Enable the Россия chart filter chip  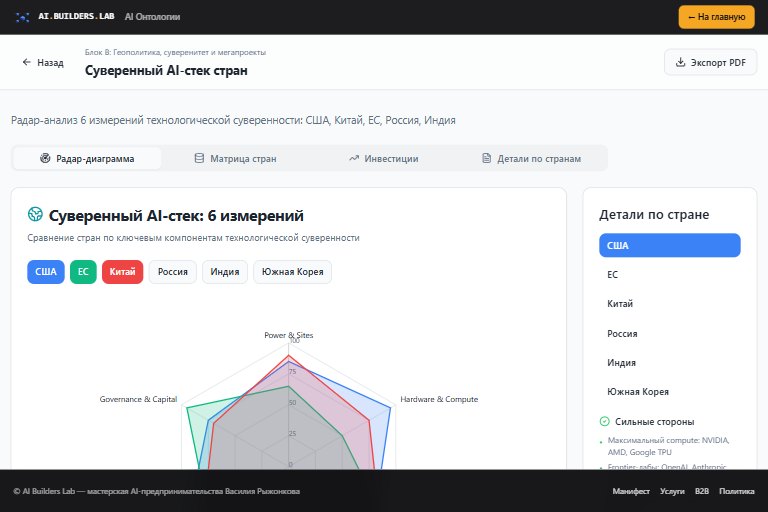point(173,272)
